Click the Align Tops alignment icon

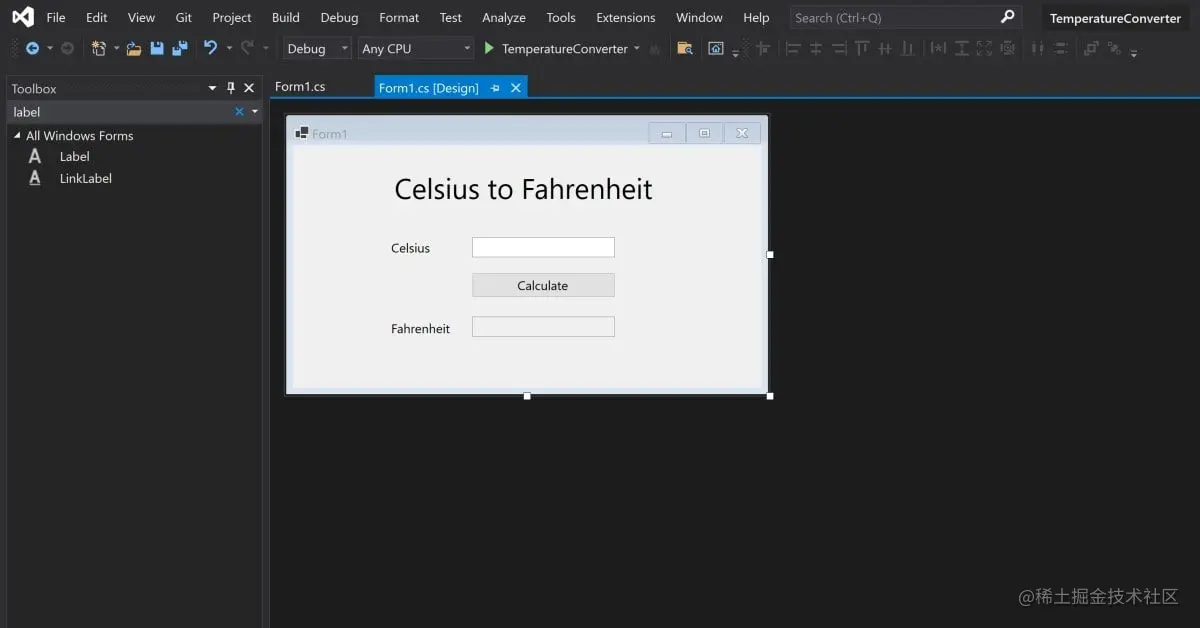pos(862,48)
